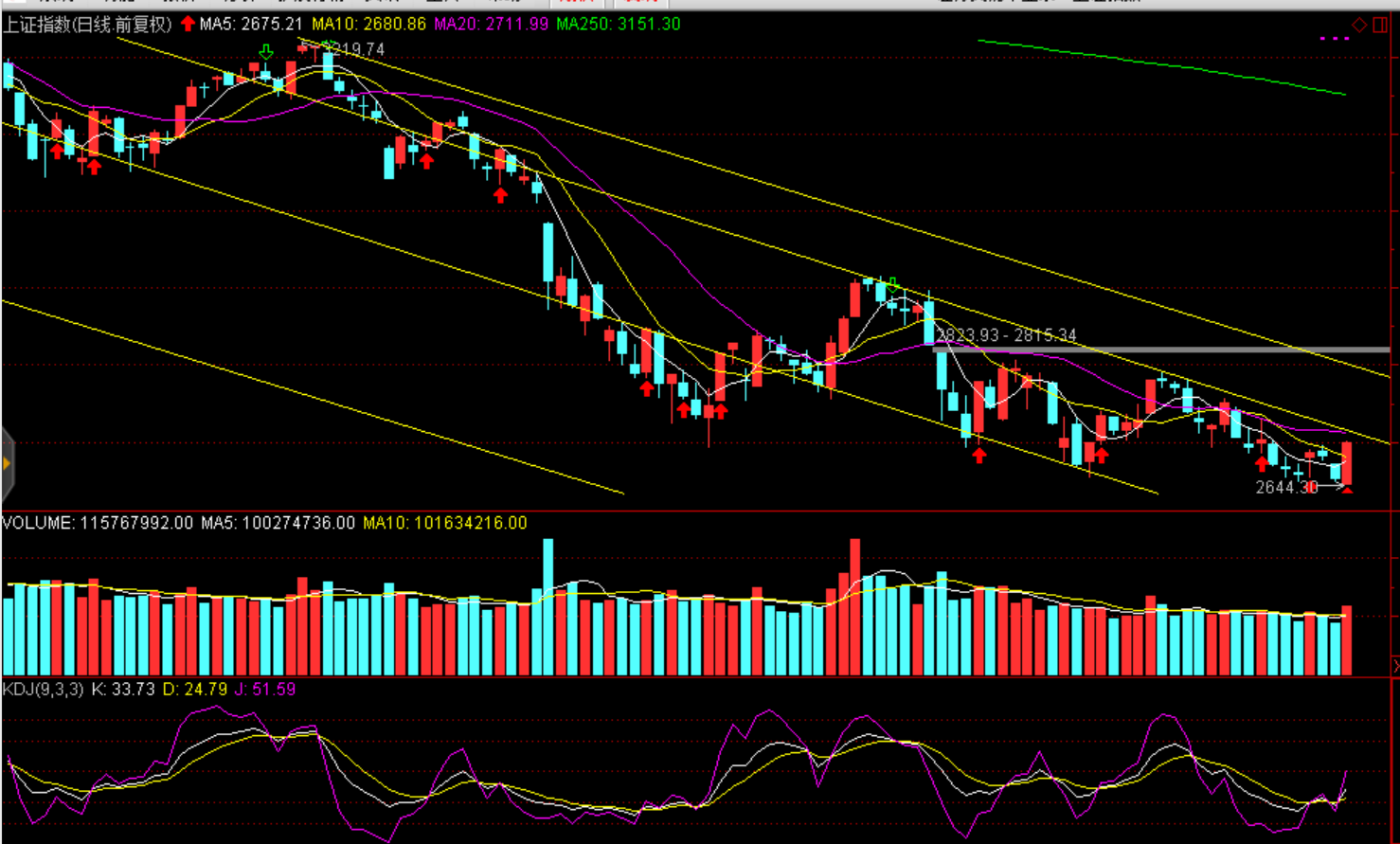The width and height of the screenshot is (1400, 844).
Task: Open the KDJ(9,3,3) indicator label
Action: [43, 690]
